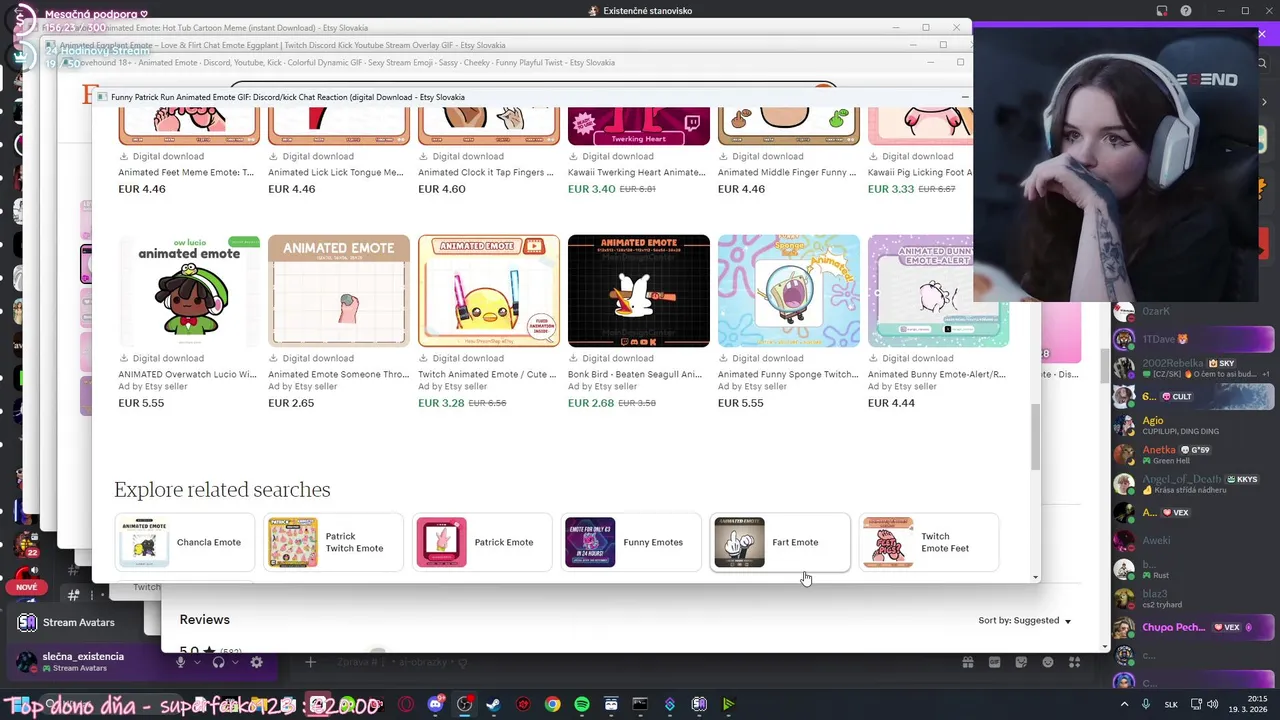Open Stream Avatars app in taskbar
The image size is (1280, 720).
tap(699, 704)
